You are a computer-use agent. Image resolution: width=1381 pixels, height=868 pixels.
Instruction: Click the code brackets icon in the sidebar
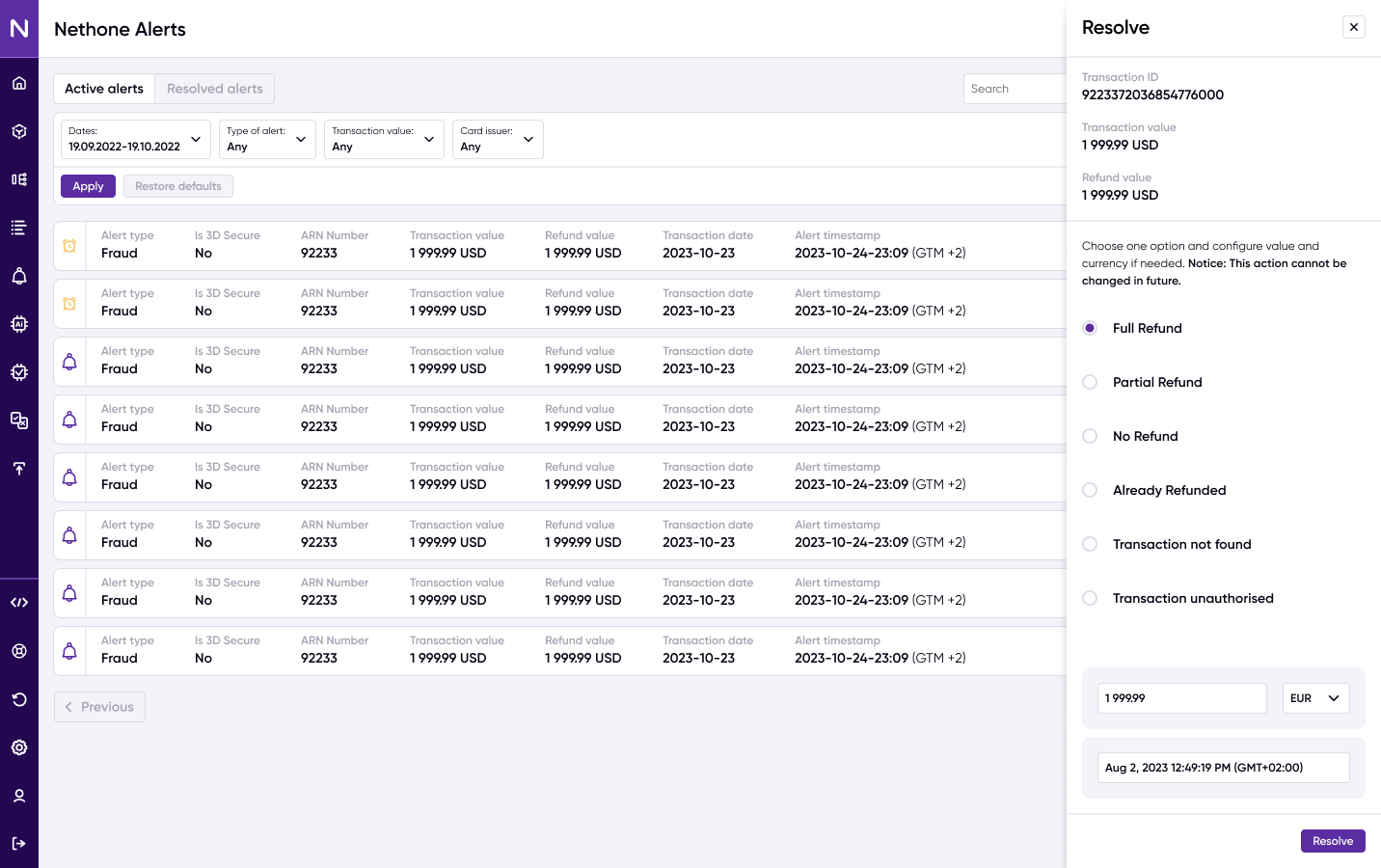point(19,603)
